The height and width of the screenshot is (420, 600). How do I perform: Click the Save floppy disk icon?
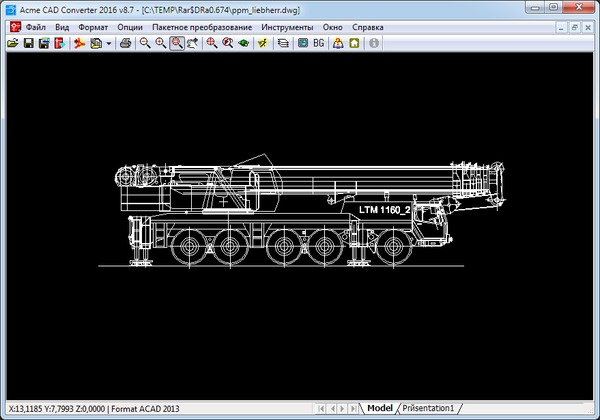[29, 43]
